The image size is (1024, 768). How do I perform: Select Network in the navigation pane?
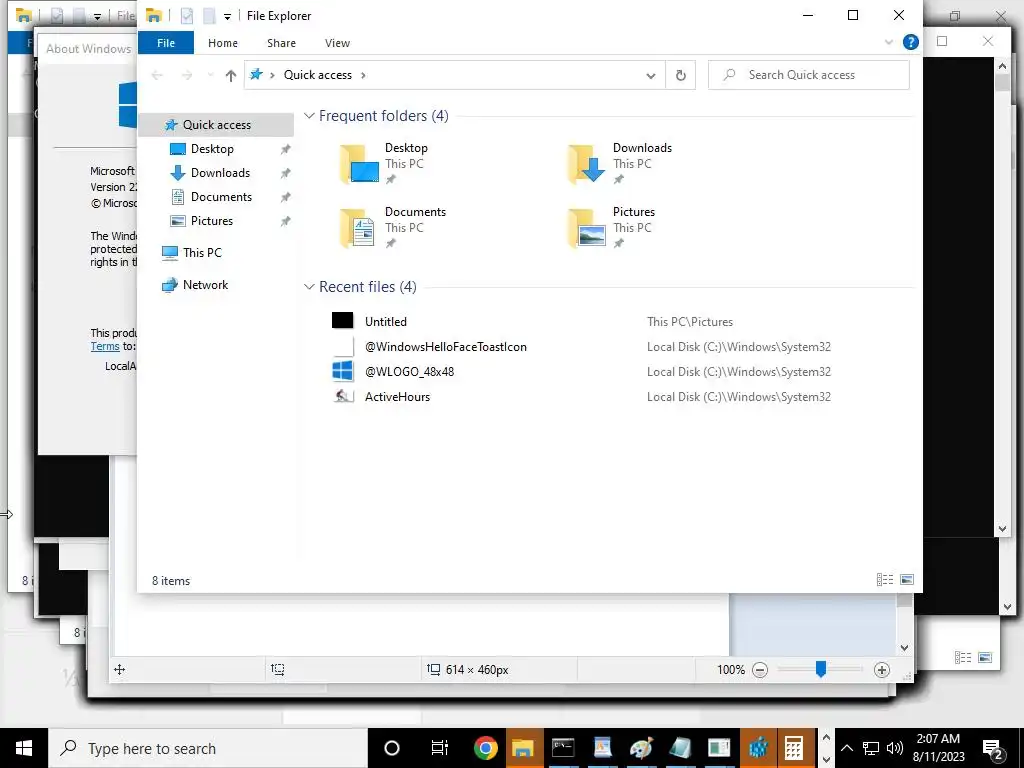pos(205,285)
